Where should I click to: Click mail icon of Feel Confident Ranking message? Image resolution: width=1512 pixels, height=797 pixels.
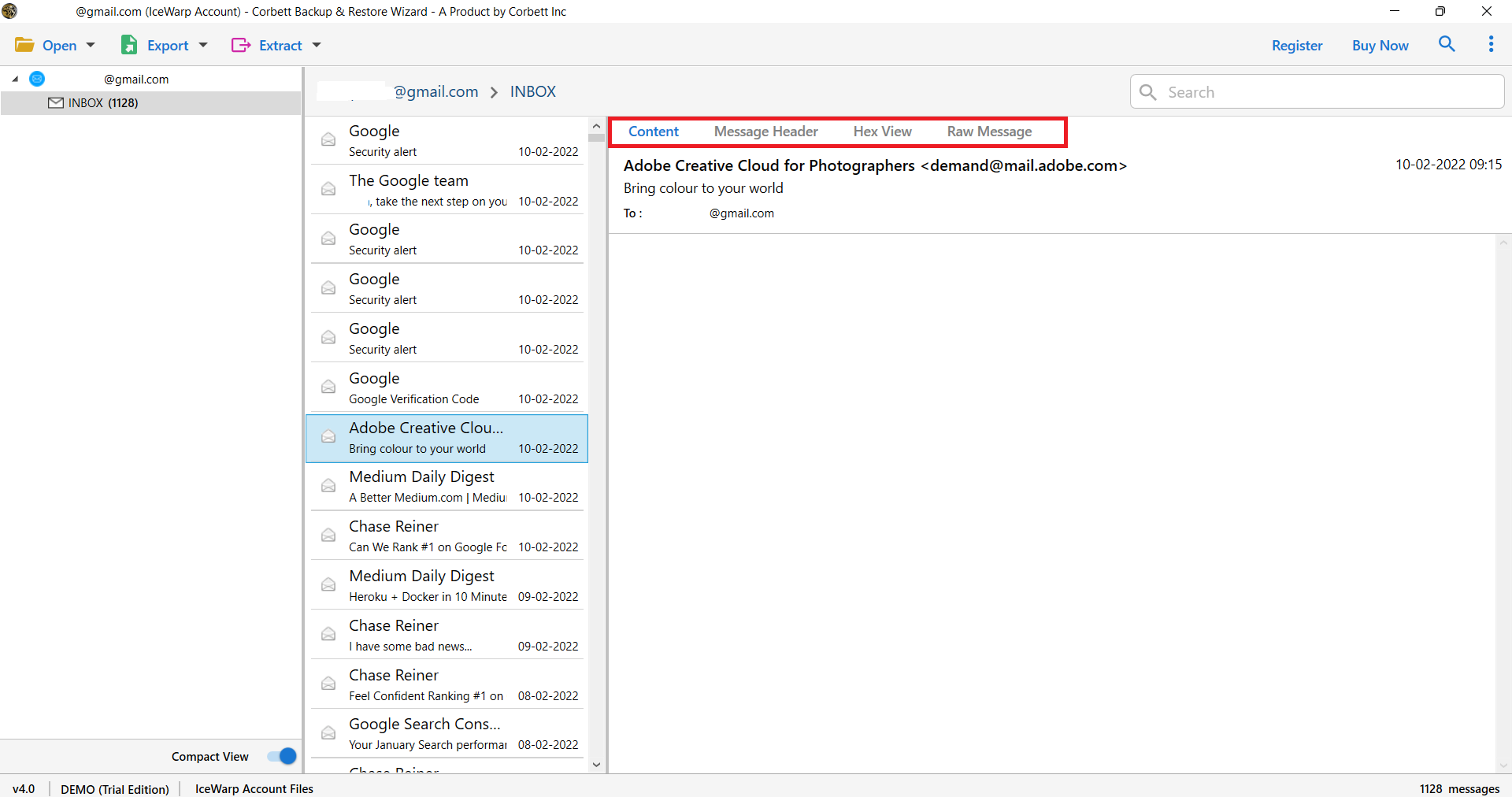click(328, 684)
